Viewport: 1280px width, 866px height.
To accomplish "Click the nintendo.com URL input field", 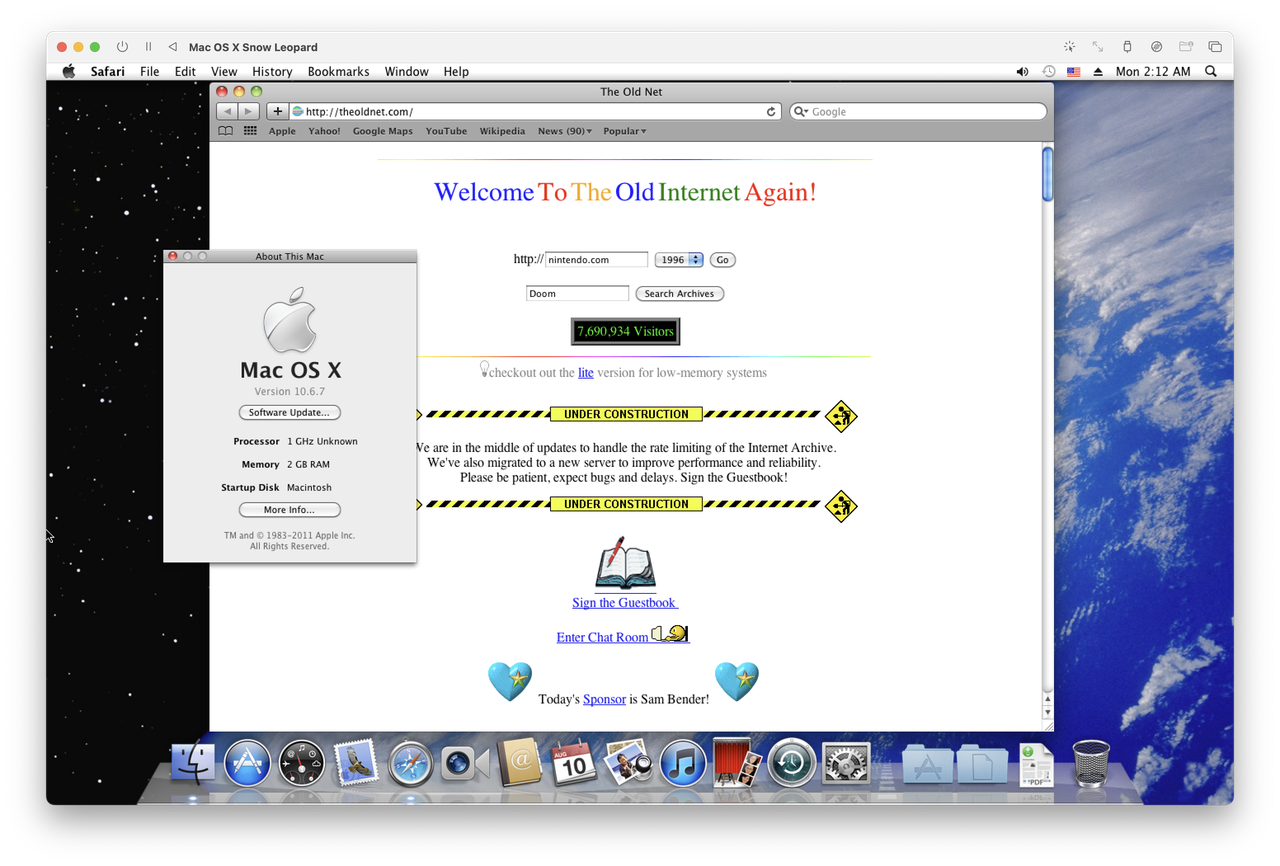I will (x=597, y=260).
